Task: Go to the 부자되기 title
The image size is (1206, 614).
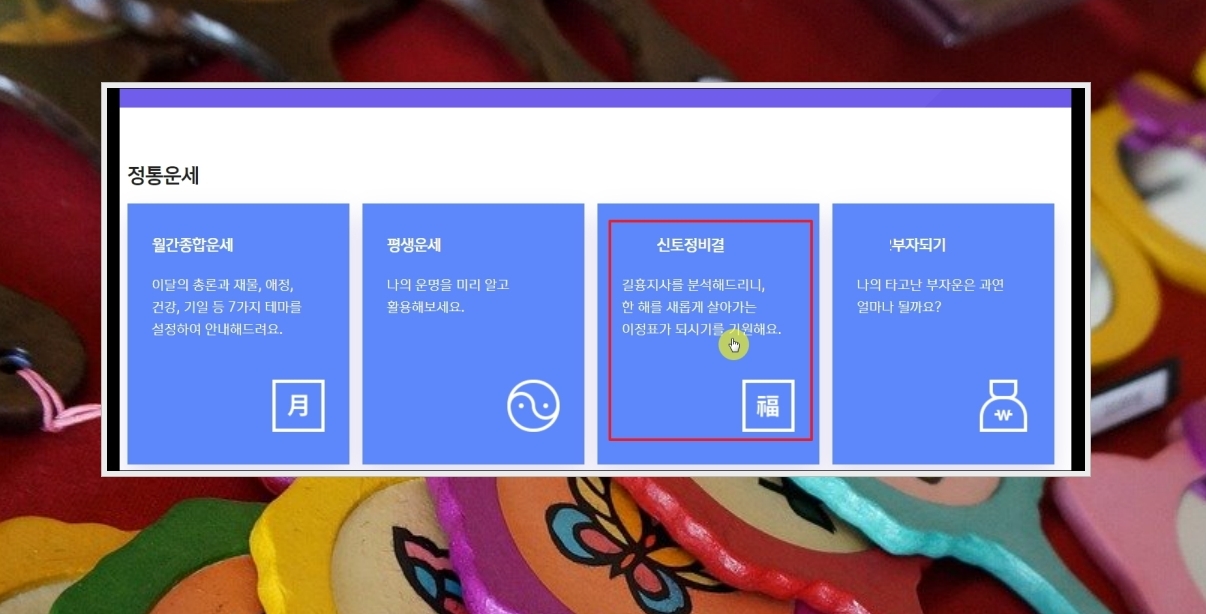Action: tap(917, 245)
